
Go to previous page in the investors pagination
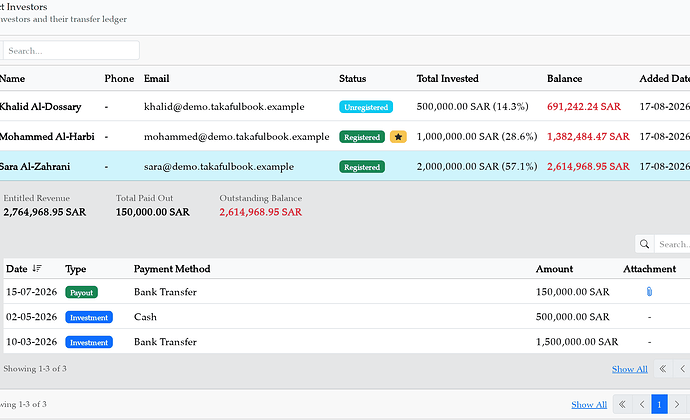(x=642, y=404)
